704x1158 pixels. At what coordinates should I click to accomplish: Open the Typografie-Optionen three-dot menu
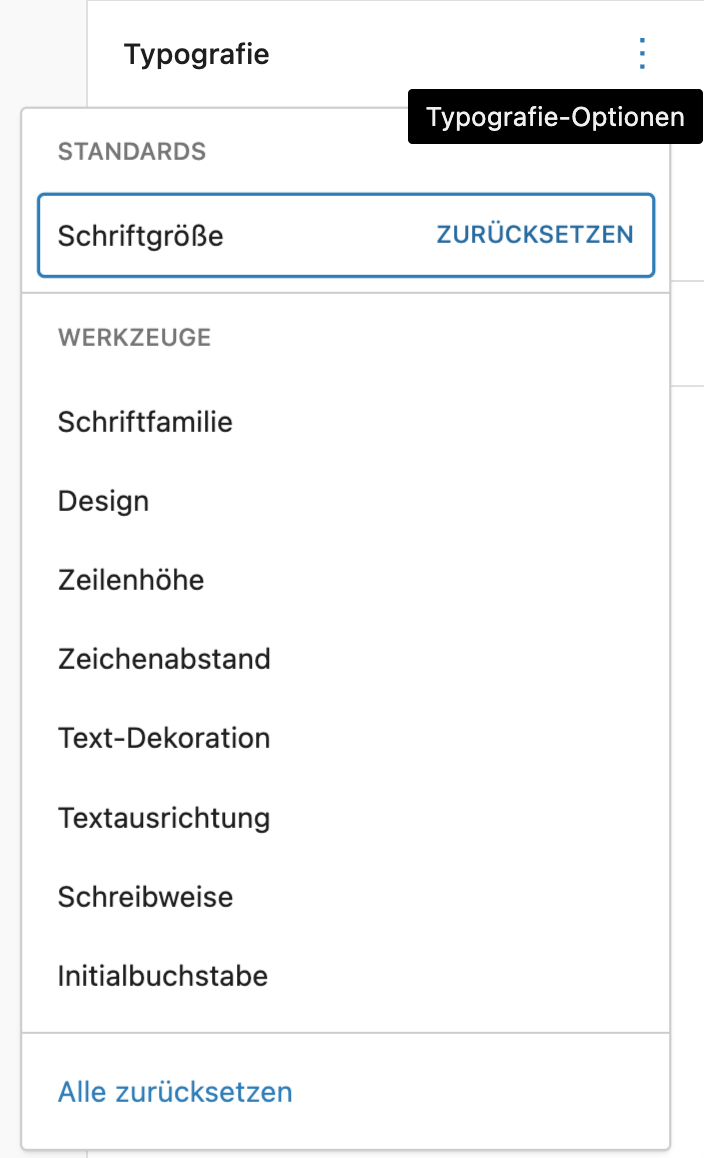(x=642, y=54)
